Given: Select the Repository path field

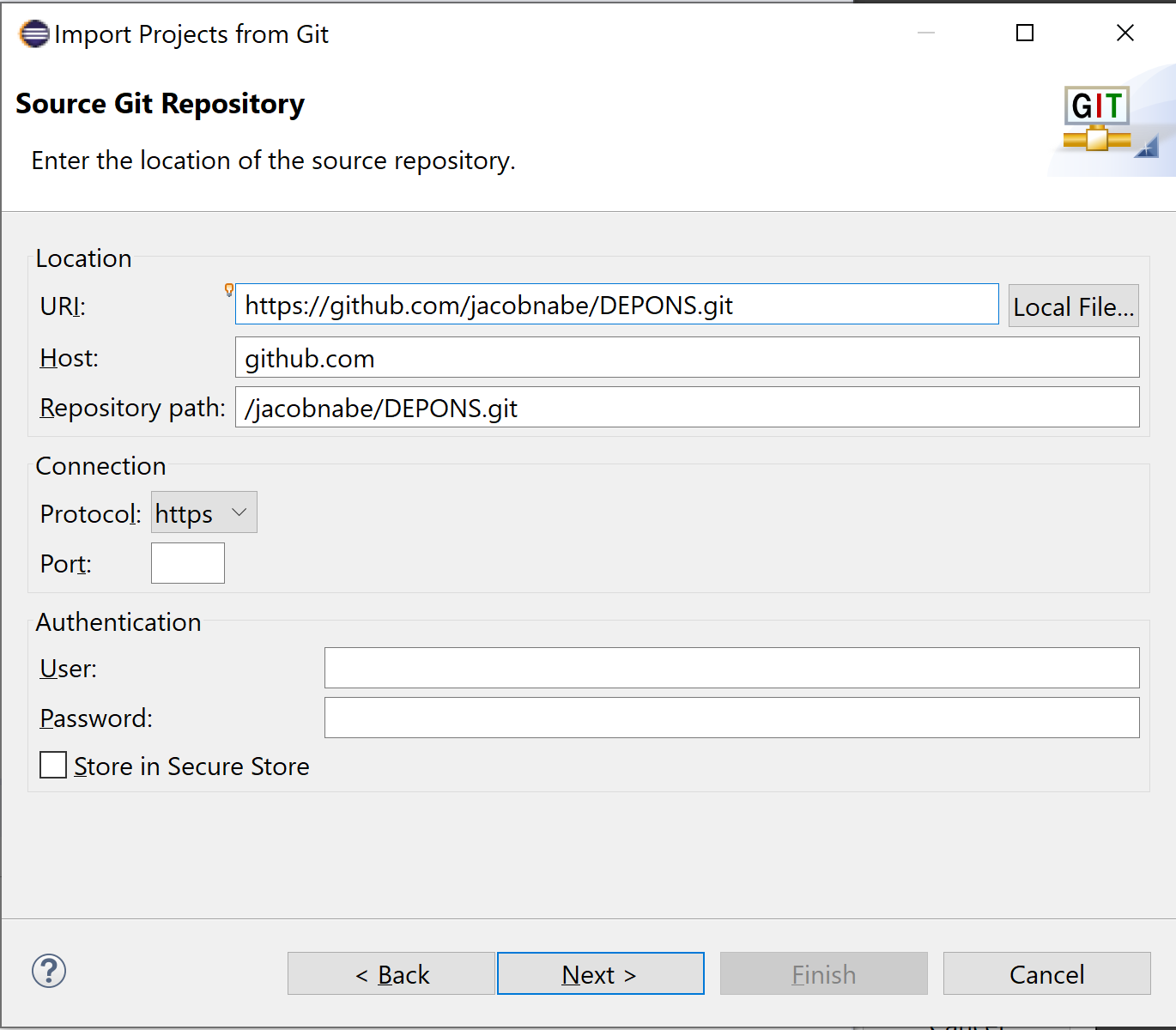Looking at the screenshot, I should point(688,407).
